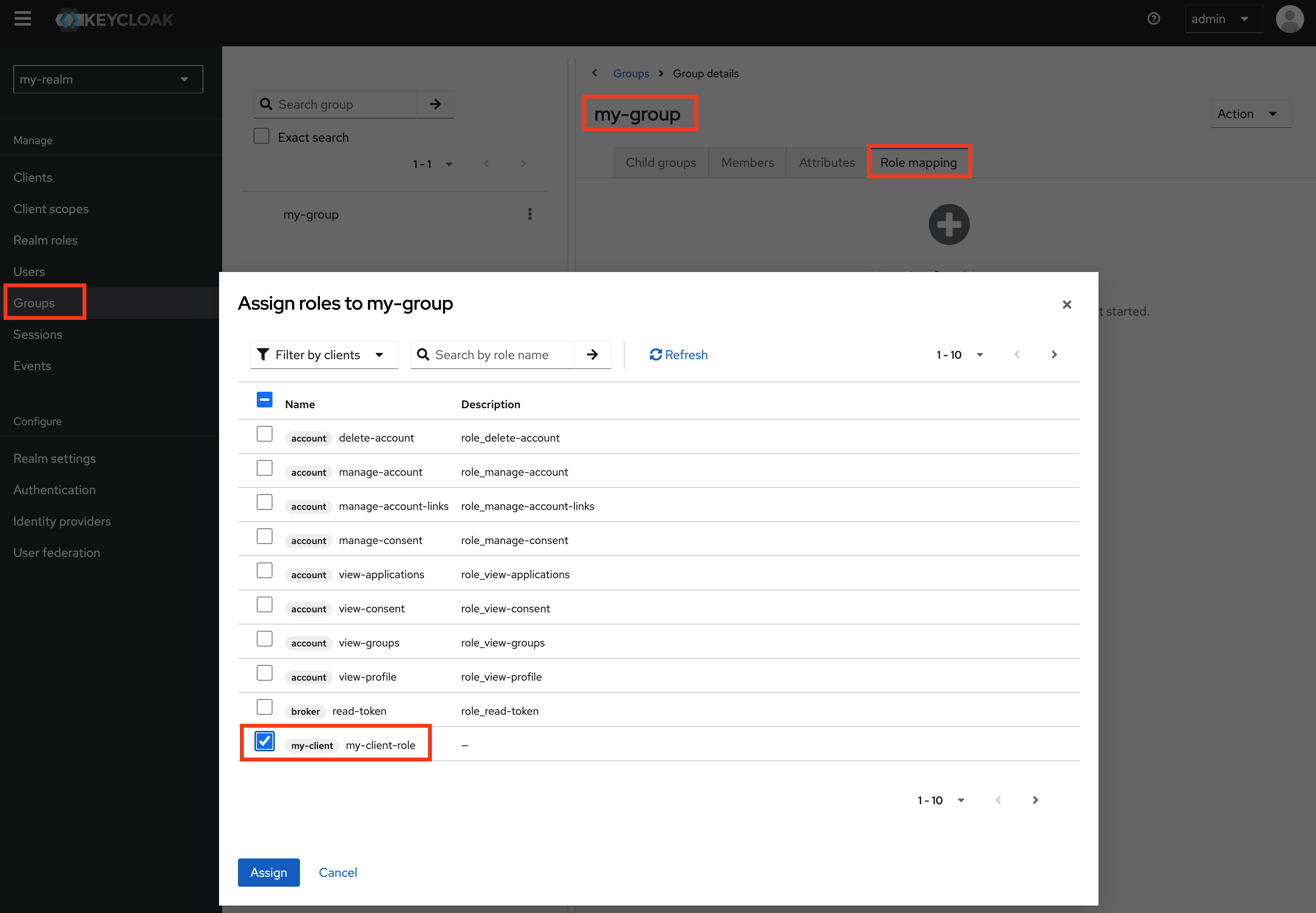This screenshot has height=913, width=1316.
Task: Open the Filter by clients dropdown
Action: (324, 355)
